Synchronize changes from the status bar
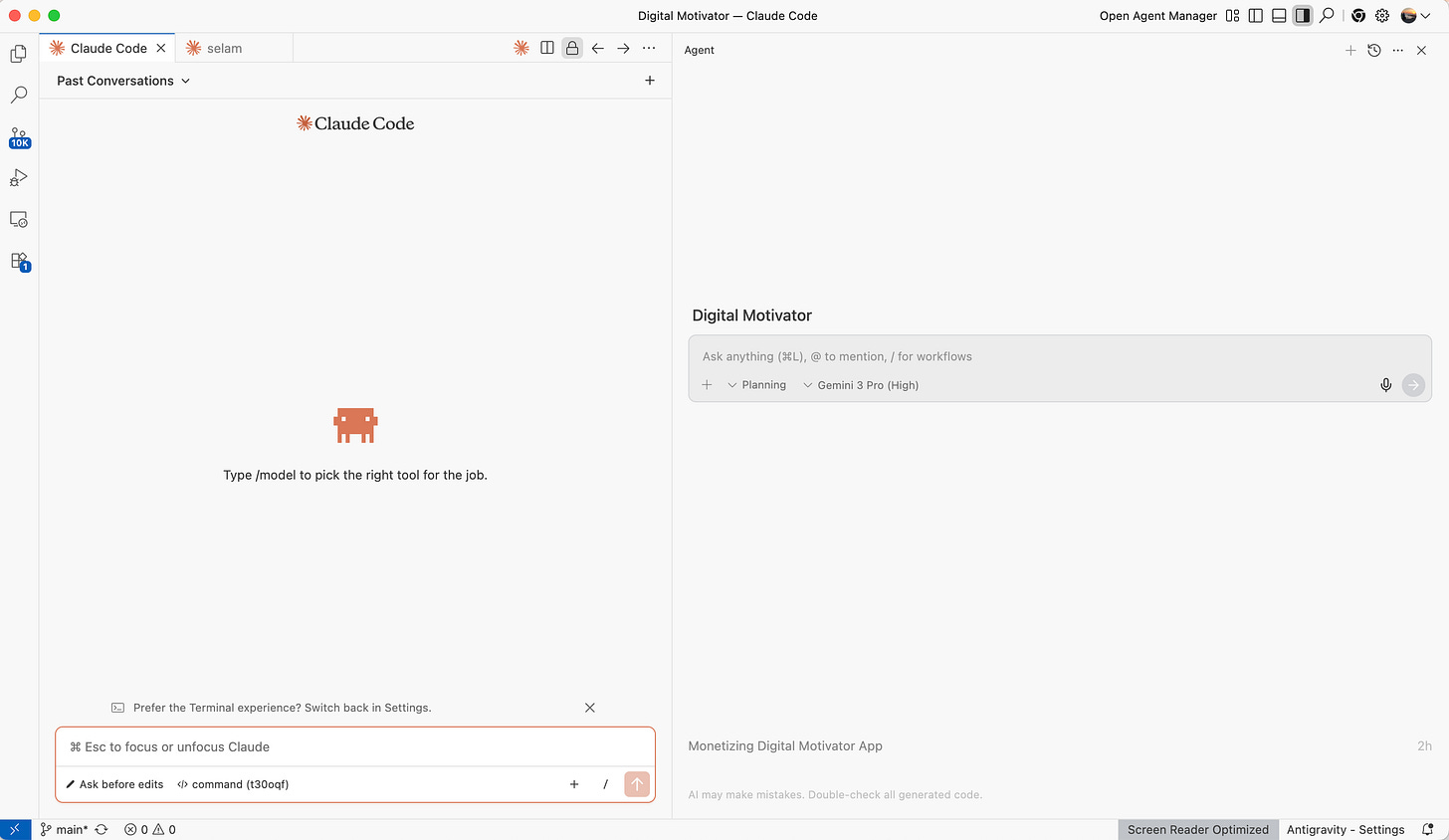 [x=102, y=829]
